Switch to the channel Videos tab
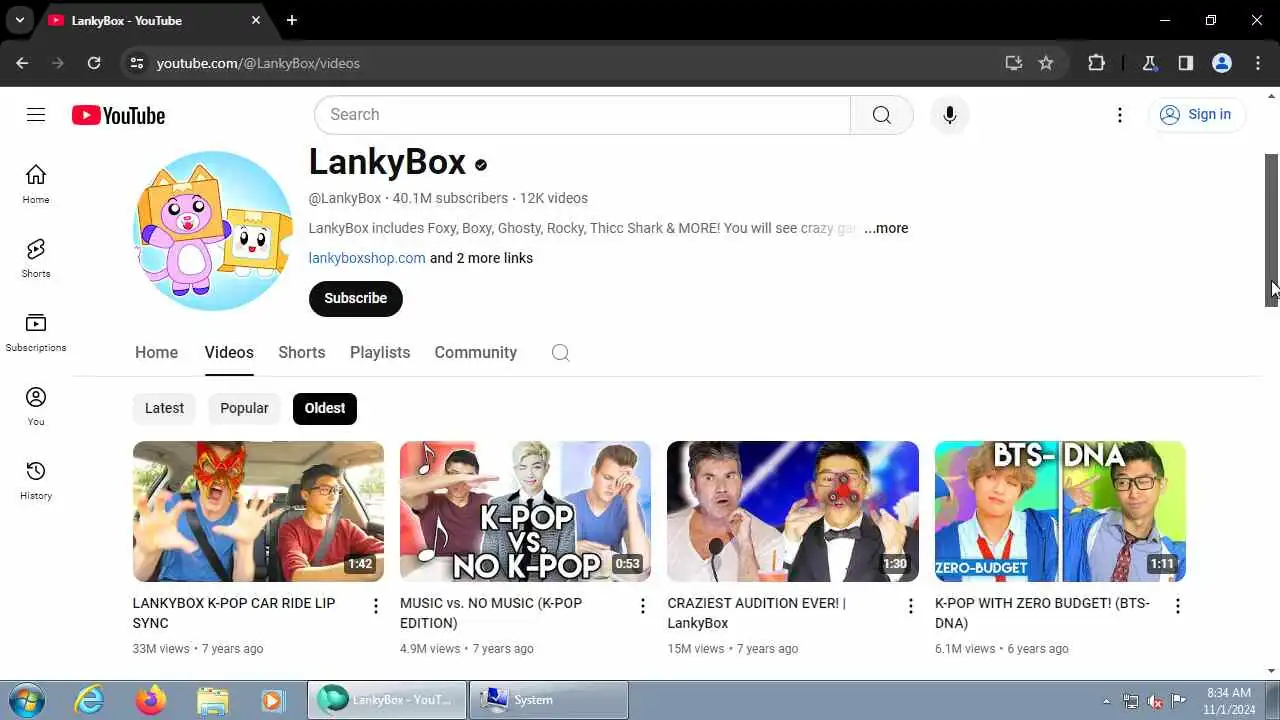The width and height of the screenshot is (1280, 720). [229, 352]
